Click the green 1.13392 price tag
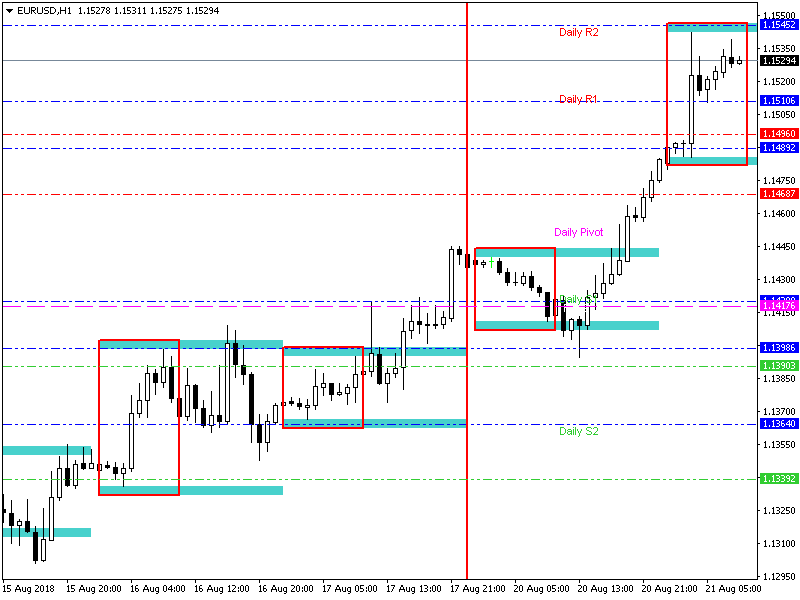 779,479
